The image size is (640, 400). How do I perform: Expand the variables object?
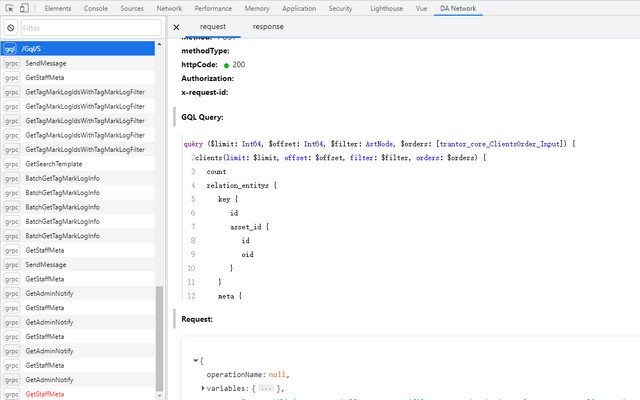(x=203, y=388)
